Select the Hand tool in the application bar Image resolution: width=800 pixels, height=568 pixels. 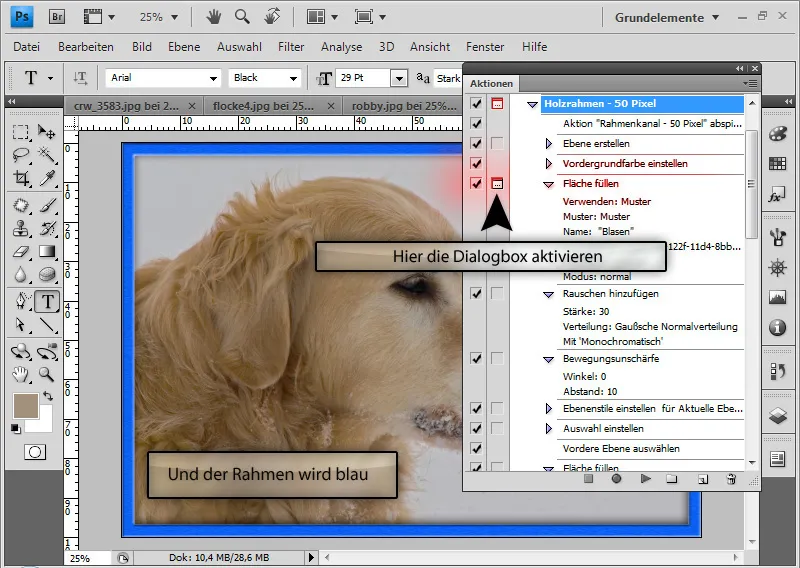pos(214,17)
